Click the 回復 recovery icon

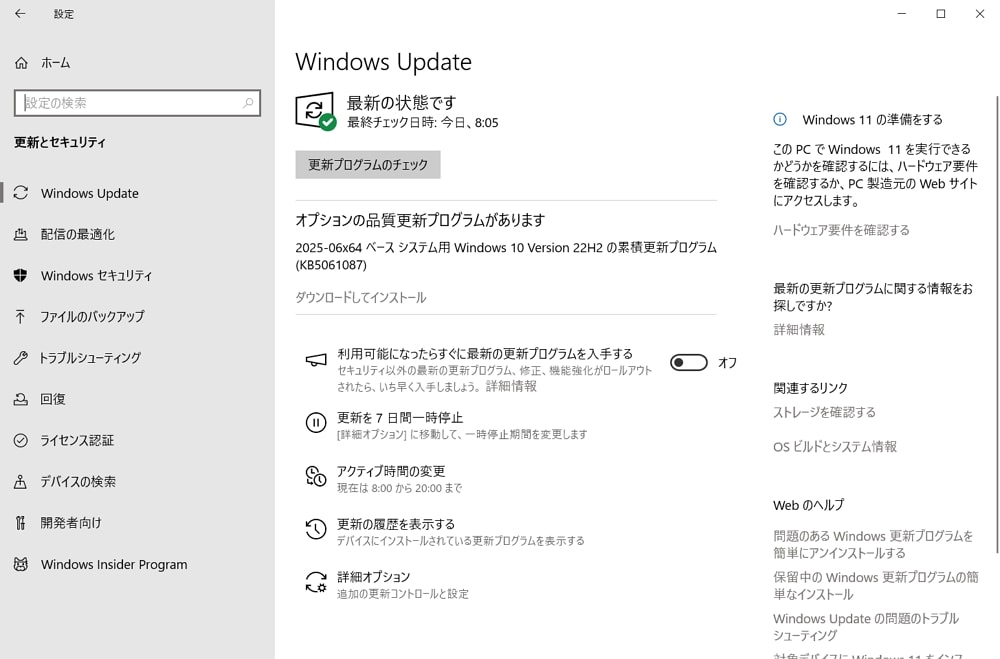(x=20, y=399)
